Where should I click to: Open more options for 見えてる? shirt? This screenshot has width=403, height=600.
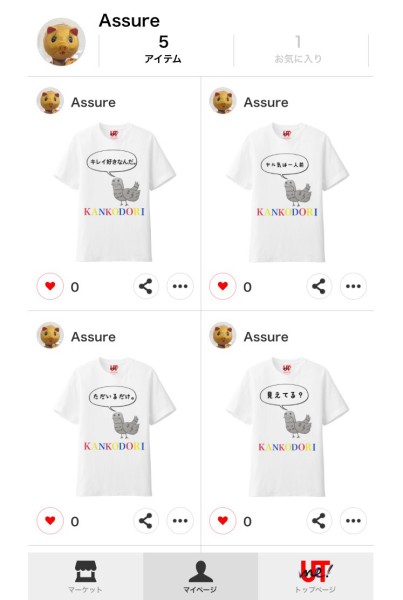[x=353, y=520]
